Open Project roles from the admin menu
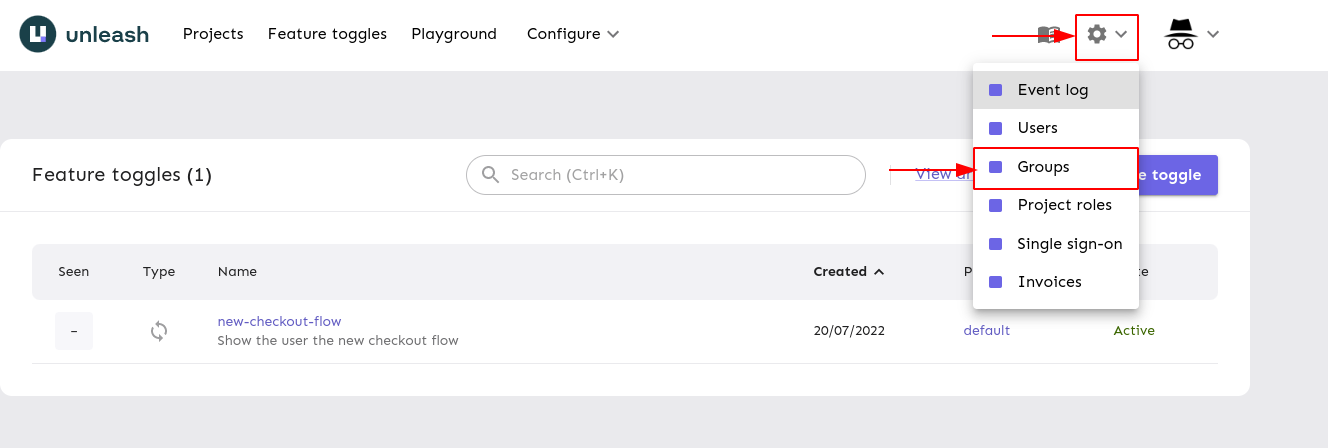The height and width of the screenshot is (448, 1328). 1064,205
